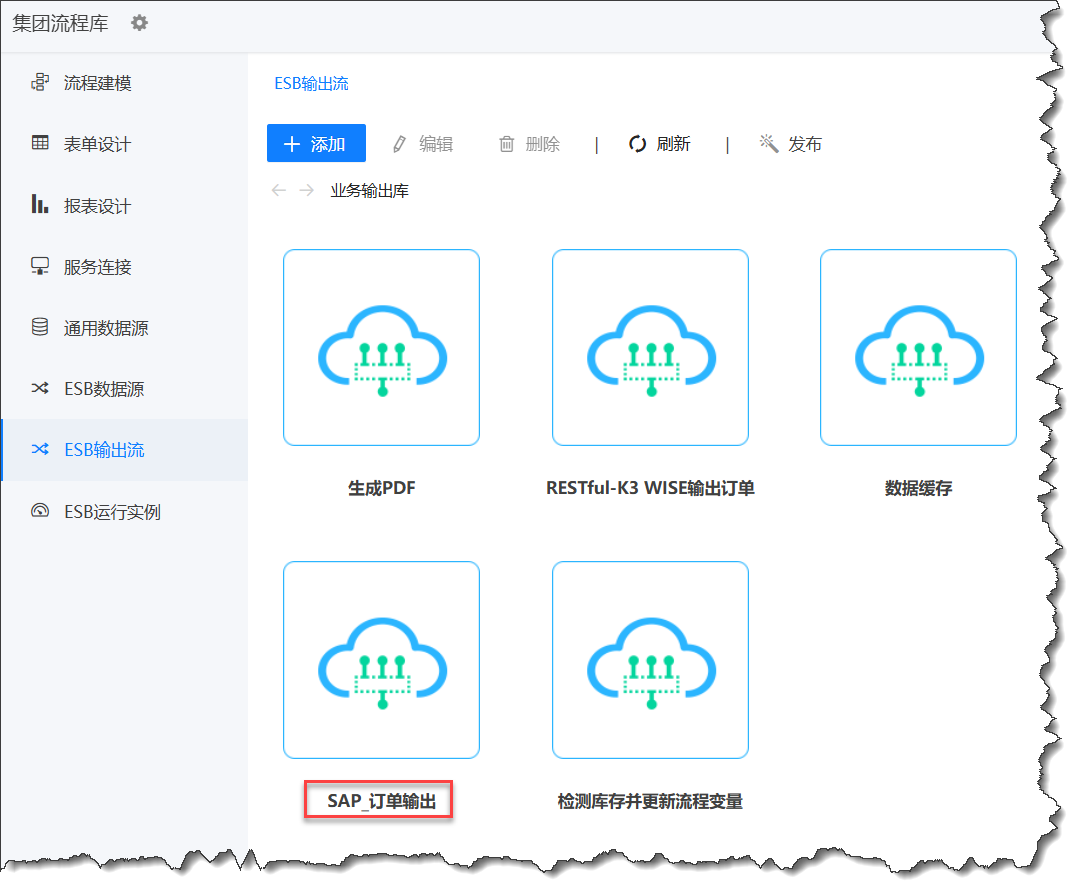Click the 业务输出库 breadcrumb label
The image size is (1084, 894).
click(369, 190)
